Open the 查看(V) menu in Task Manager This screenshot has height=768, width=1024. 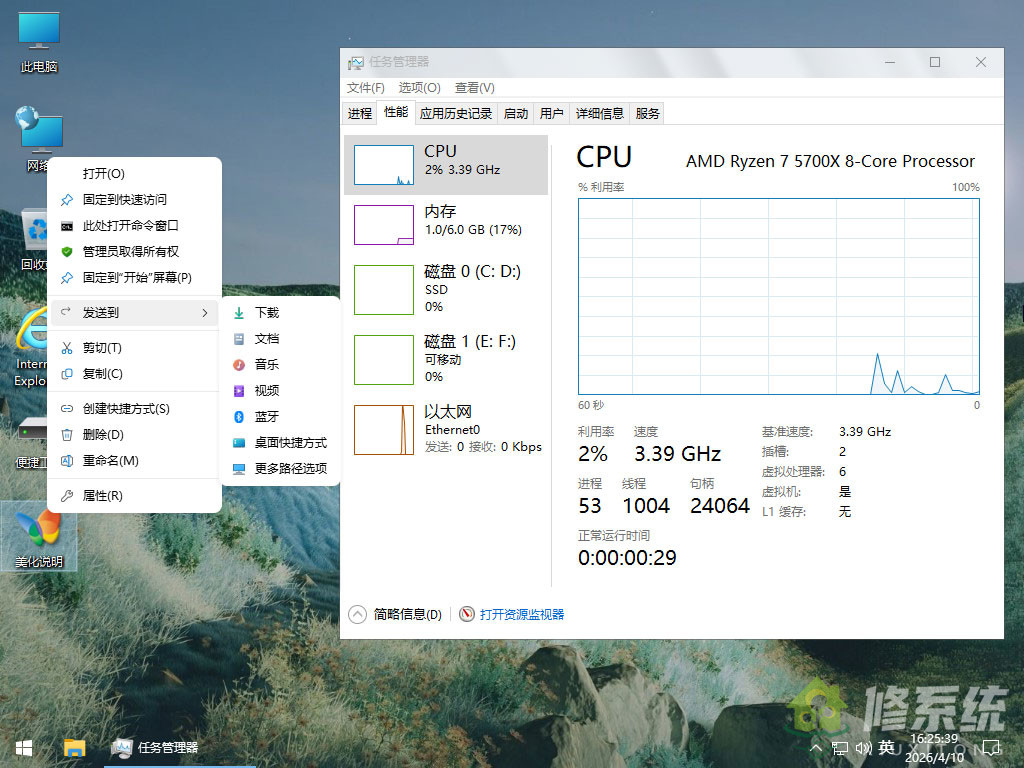(474, 87)
